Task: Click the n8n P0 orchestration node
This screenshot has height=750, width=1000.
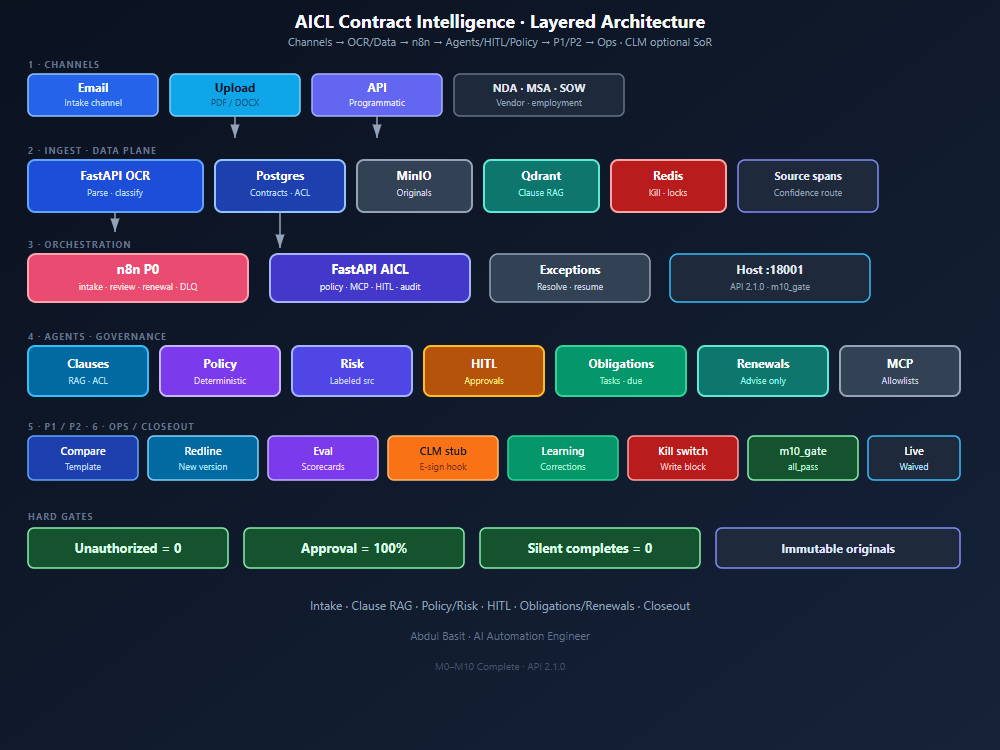Action: click(138, 278)
